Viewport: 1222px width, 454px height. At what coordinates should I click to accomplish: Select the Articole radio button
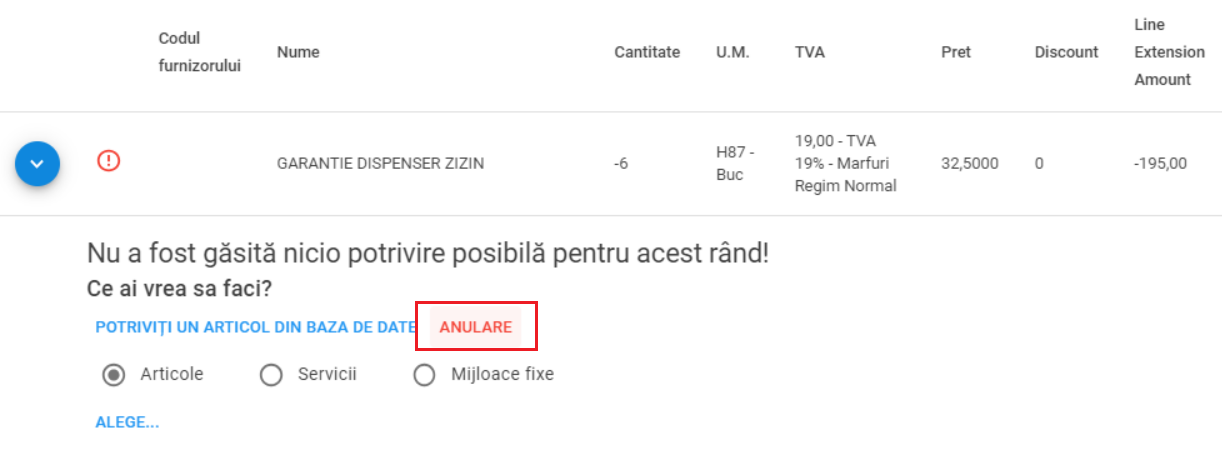pos(115,375)
